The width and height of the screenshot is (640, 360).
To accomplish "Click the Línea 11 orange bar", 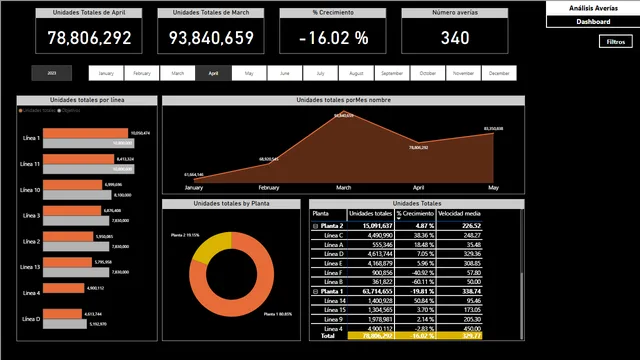I will (78, 159).
